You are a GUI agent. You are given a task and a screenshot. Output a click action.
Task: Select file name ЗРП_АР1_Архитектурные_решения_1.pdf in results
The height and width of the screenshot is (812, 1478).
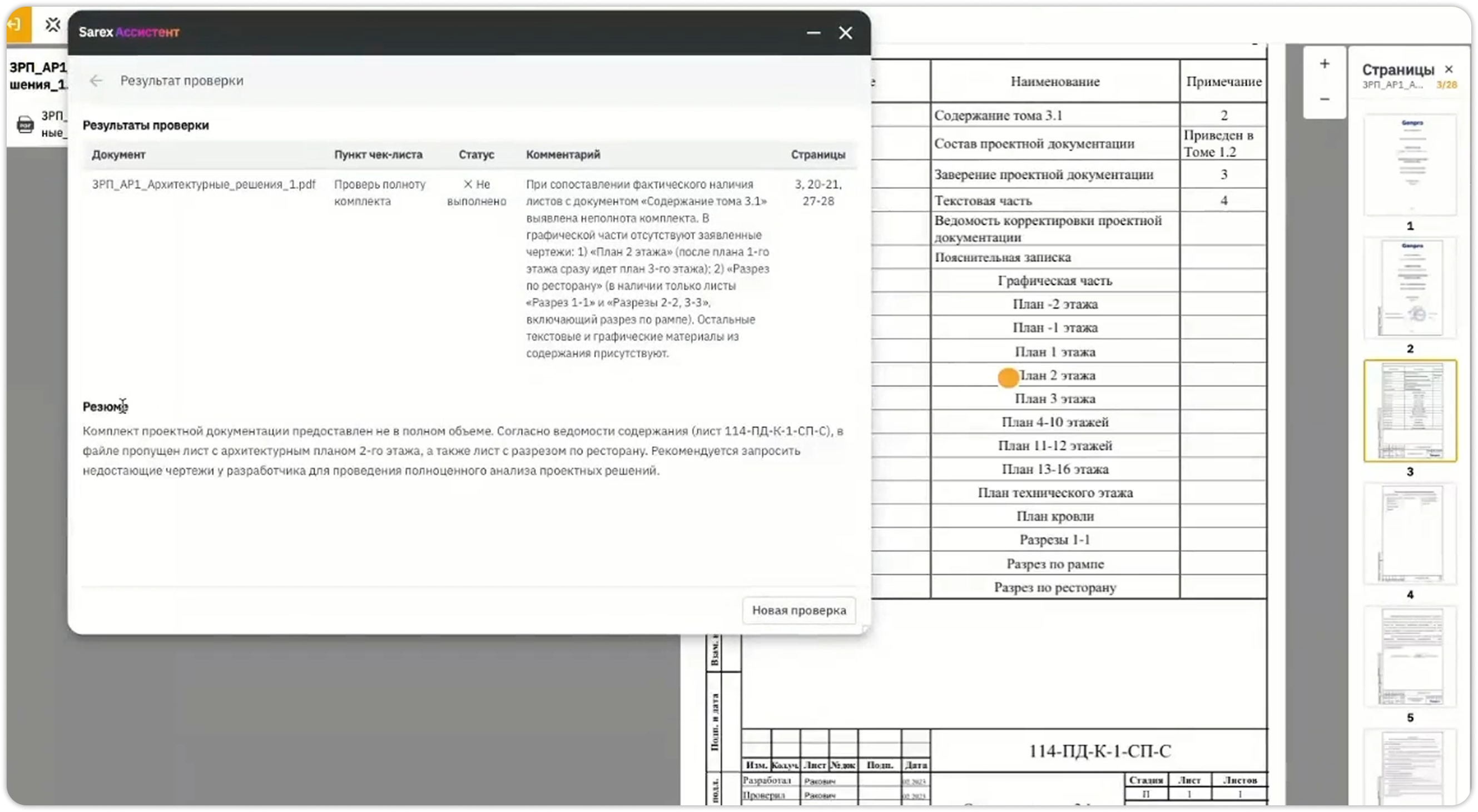pyautogui.click(x=204, y=184)
